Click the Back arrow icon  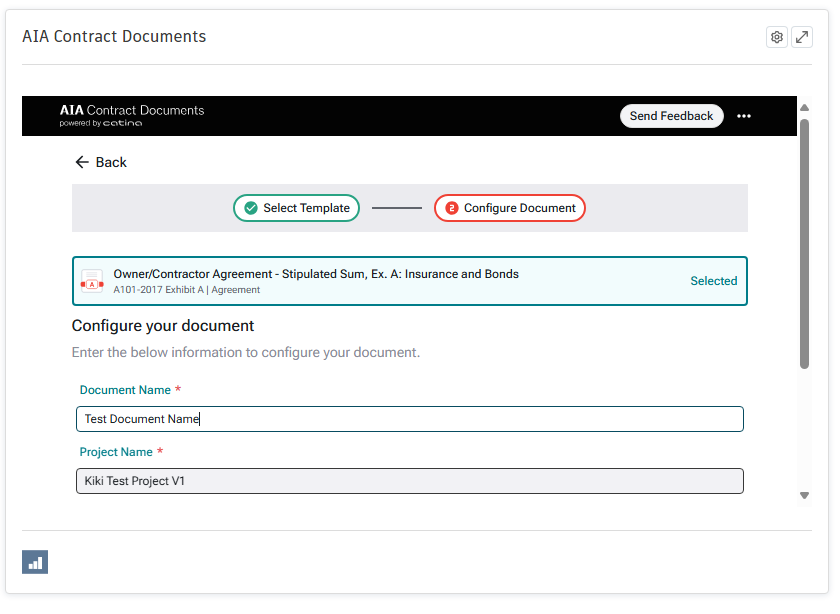click(81, 162)
